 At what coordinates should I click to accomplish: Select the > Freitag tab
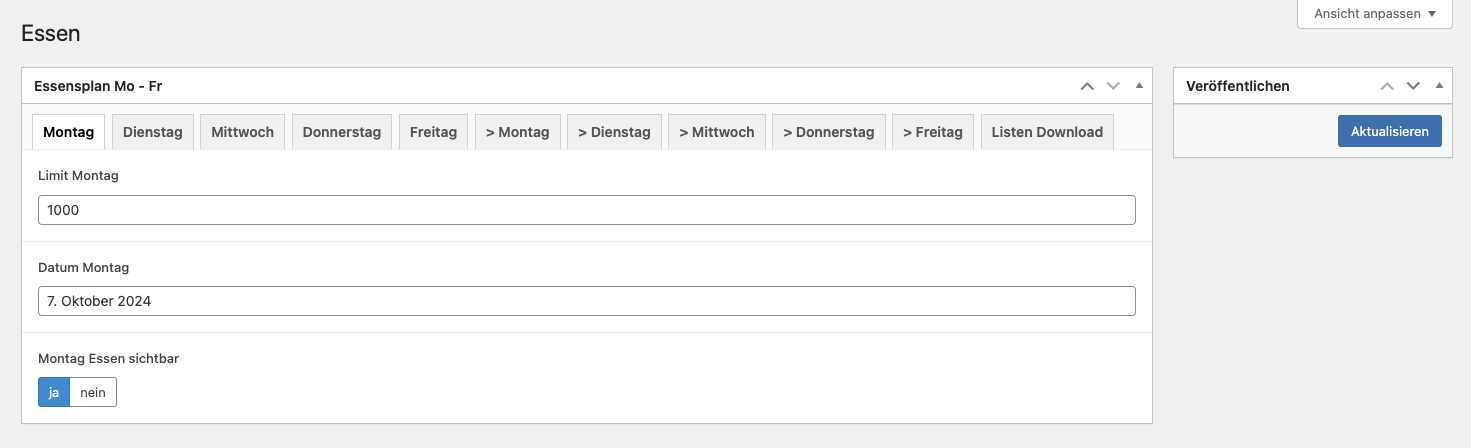click(933, 132)
